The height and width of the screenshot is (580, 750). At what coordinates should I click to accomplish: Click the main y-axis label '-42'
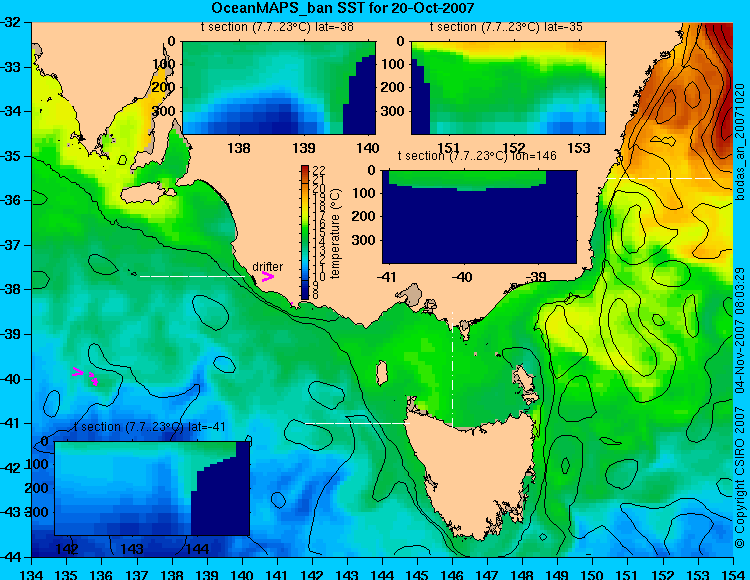[10, 468]
